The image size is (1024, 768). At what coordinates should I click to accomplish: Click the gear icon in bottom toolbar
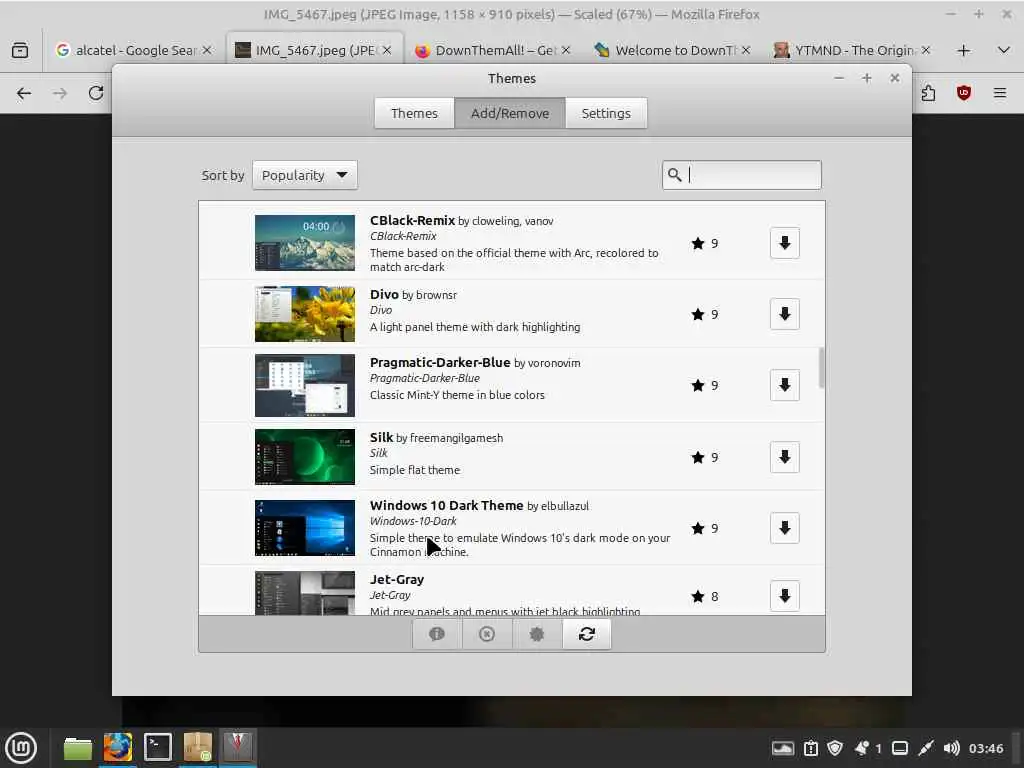(x=537, y=634)
